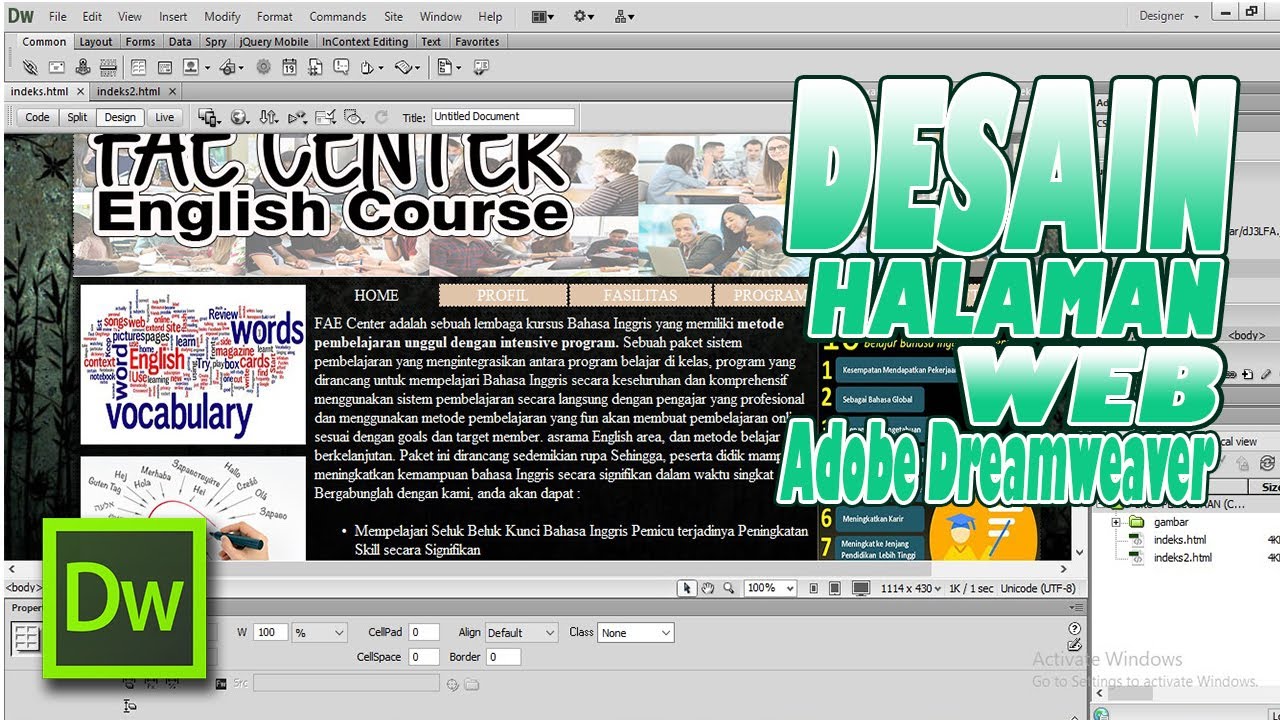Open the Site menu
1280x720 pixels.
click(394, 16)
